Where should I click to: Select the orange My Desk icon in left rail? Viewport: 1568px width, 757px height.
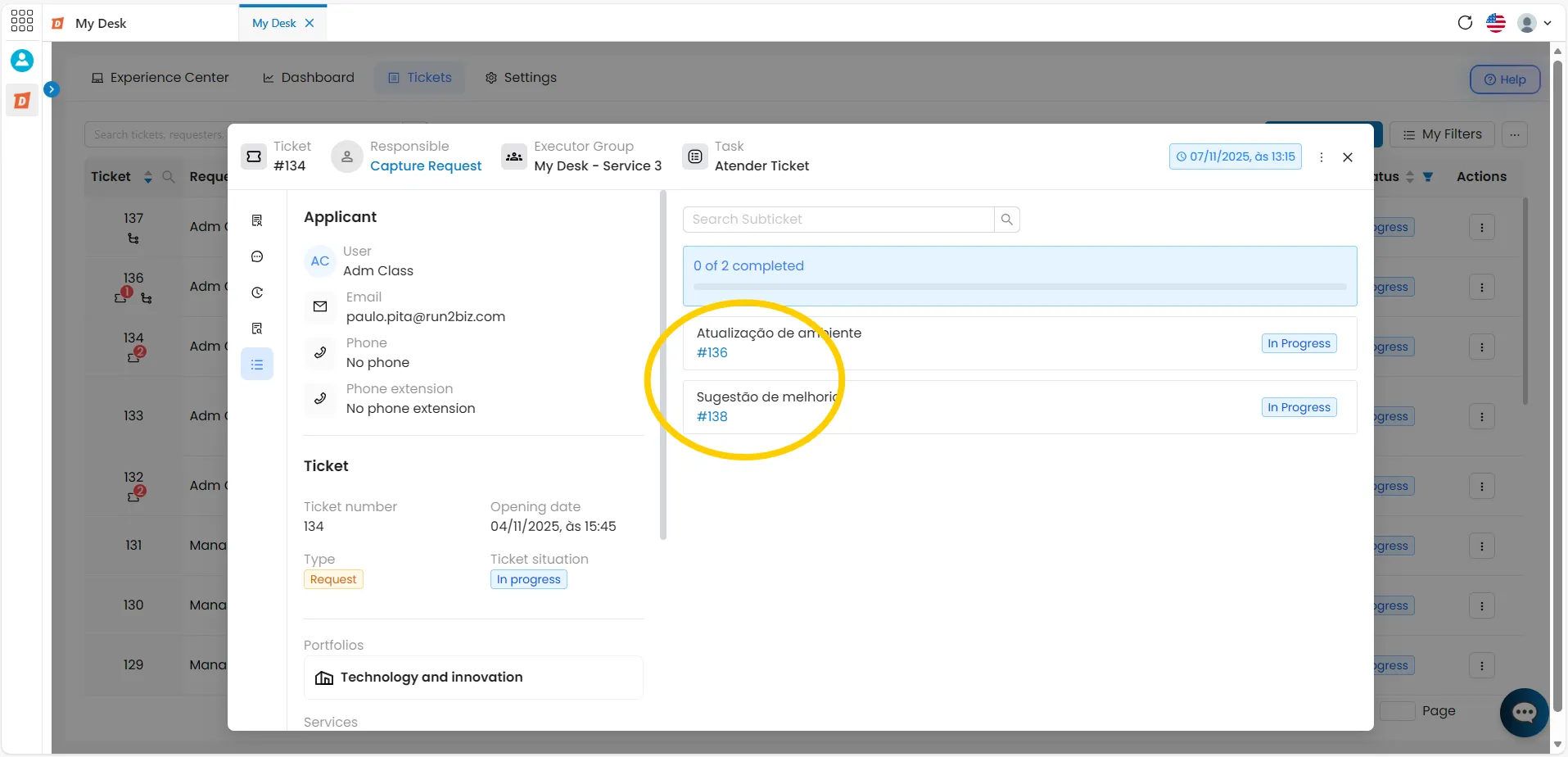[22, 101]
